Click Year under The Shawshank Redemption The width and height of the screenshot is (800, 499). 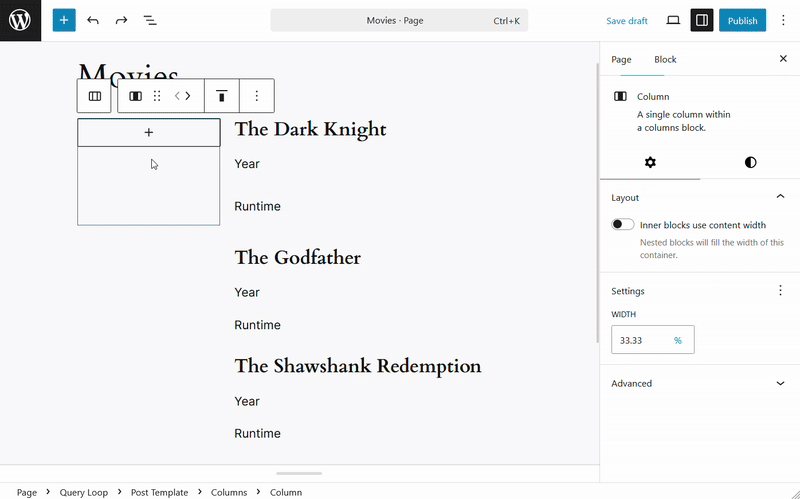point(247,402)
